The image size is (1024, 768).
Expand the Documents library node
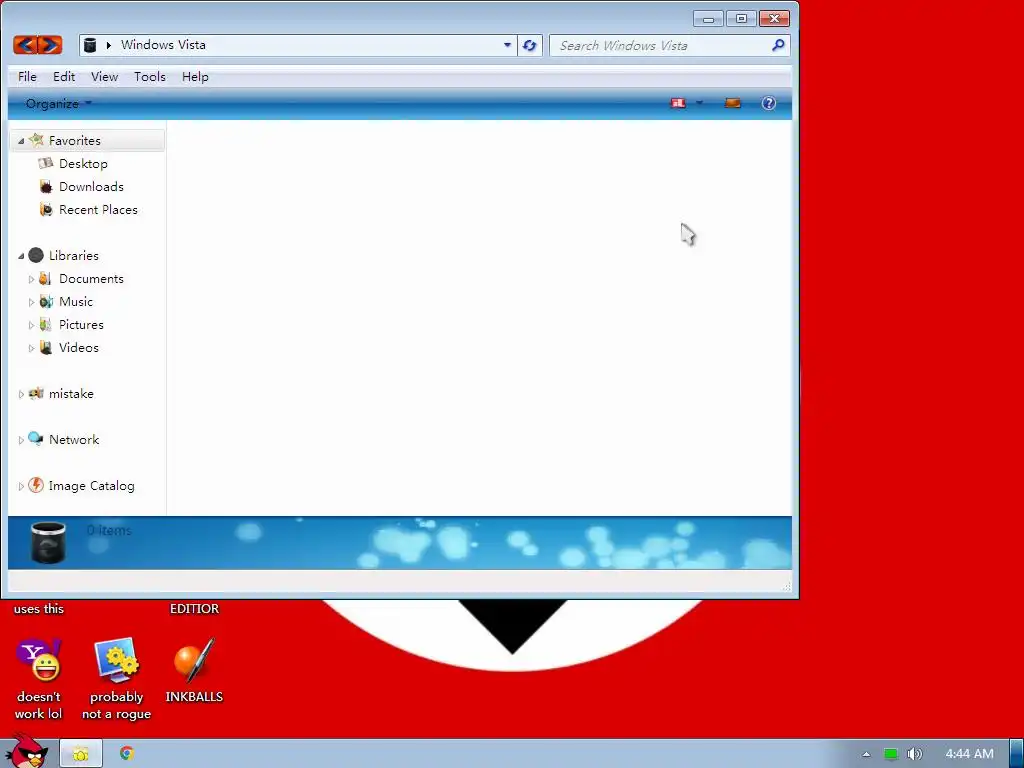[x=31, y=279]
